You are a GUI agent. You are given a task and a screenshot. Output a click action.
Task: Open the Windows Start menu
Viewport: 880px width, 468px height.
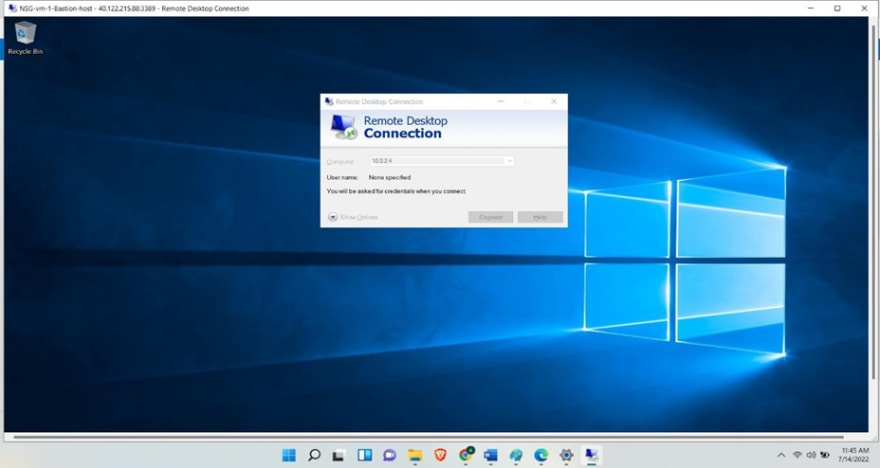pyautogui.click(x=289, y=455)
